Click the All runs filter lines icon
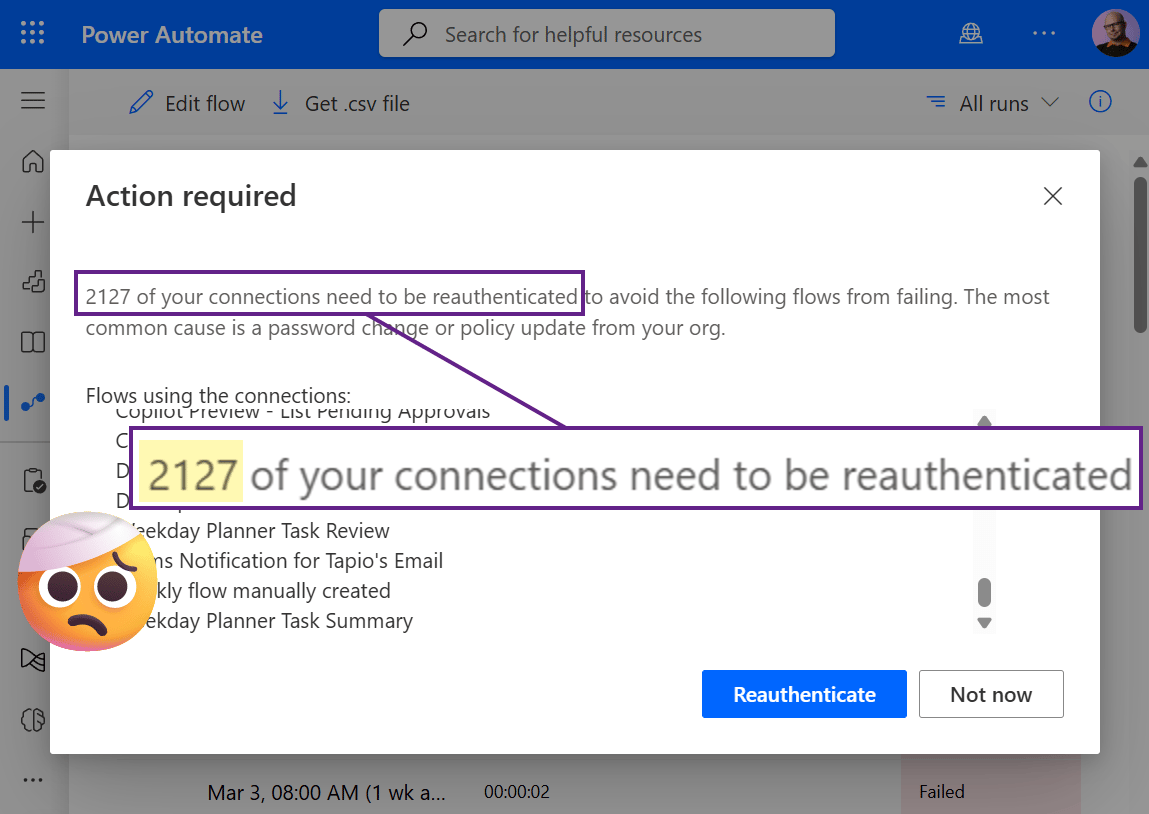This screenshot has height=814, width=1149. [936, 102]
